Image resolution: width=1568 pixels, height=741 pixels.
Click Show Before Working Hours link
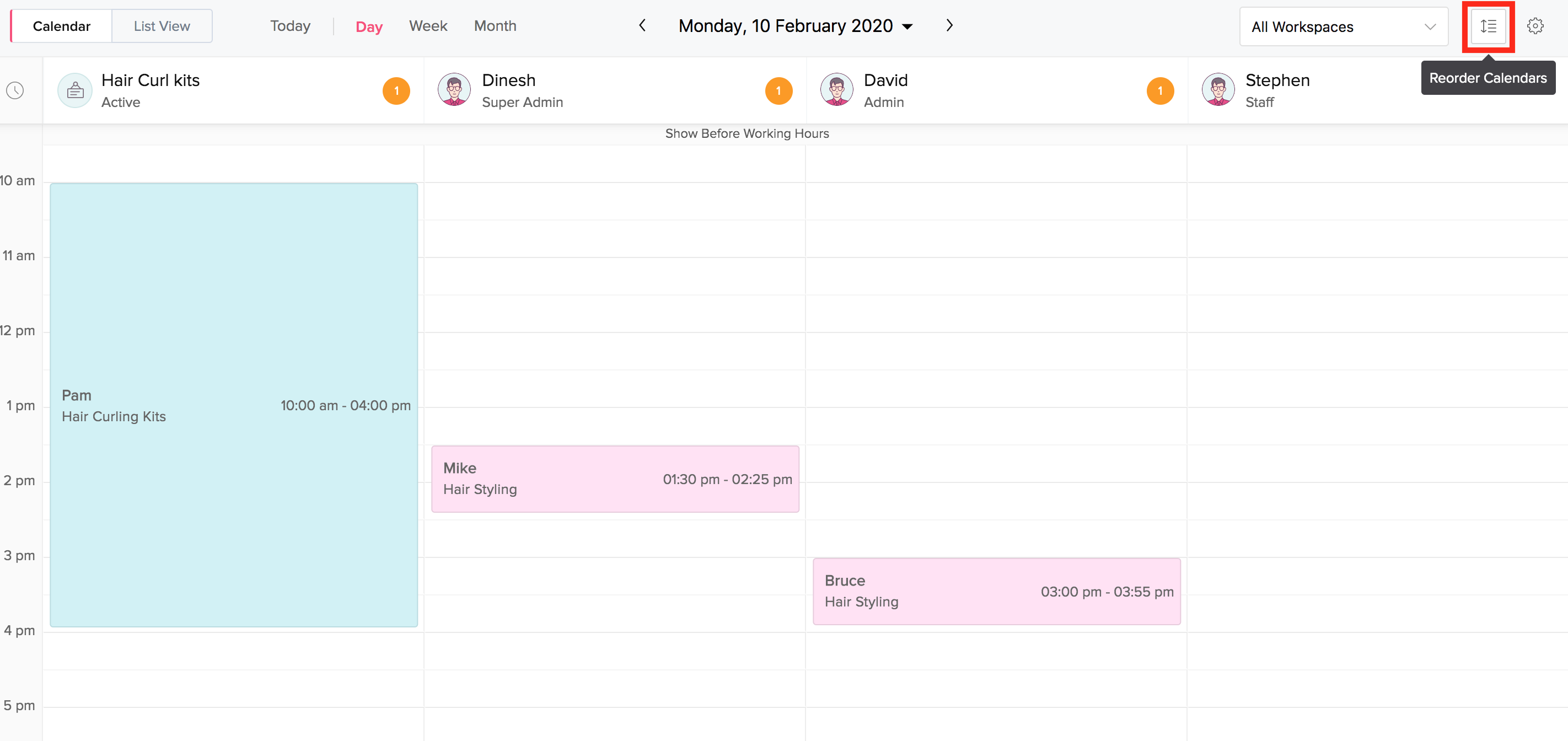point(747,133)
